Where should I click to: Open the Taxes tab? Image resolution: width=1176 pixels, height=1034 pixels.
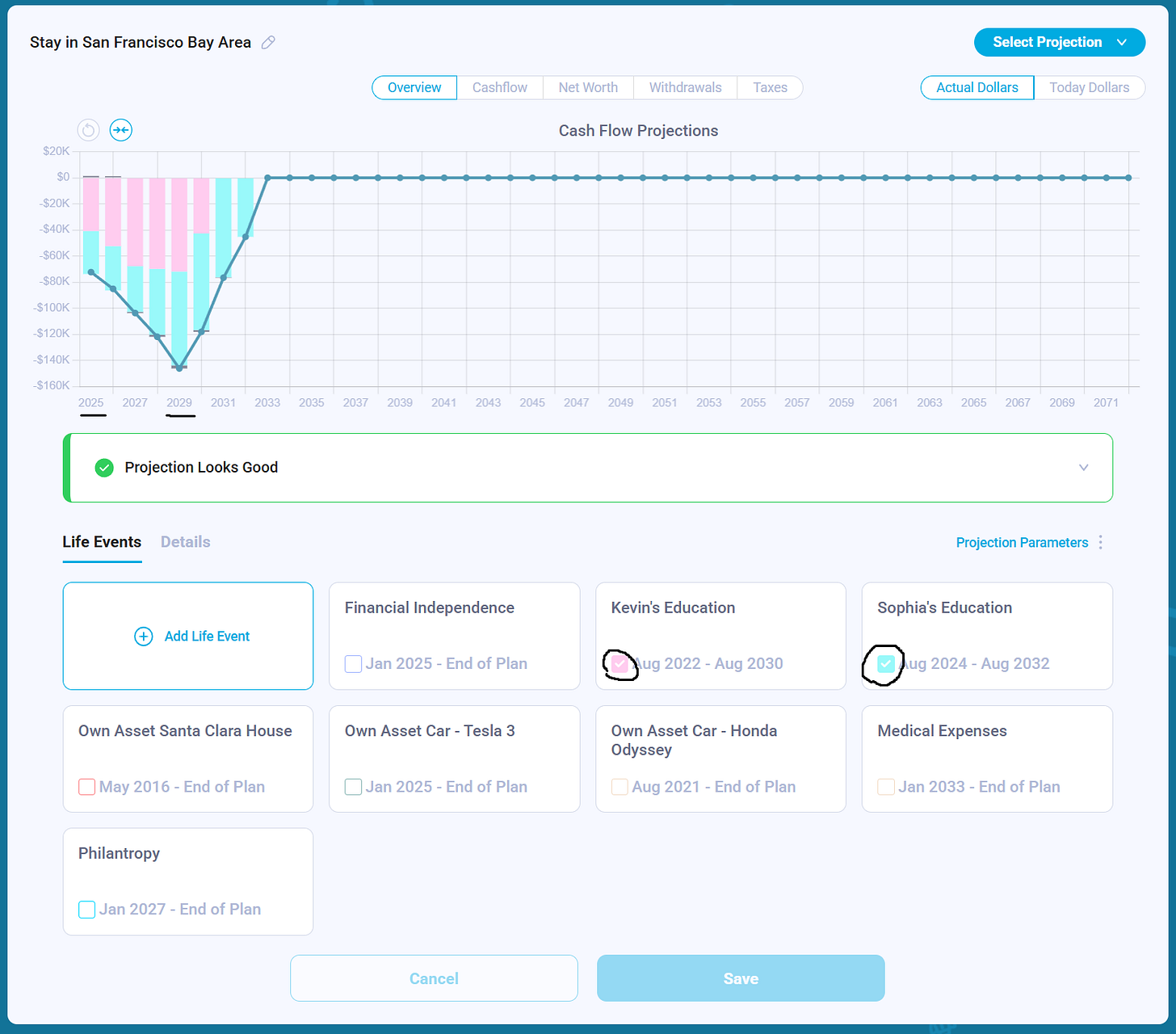coord(770,87)
